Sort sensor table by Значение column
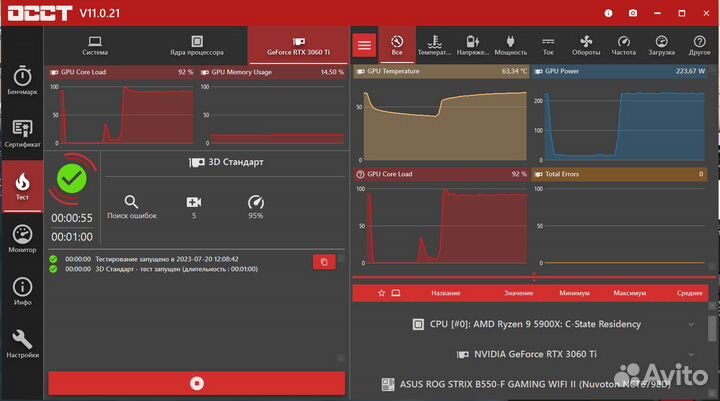Screen dimensions: 720x401 click(x=518, y=293)
